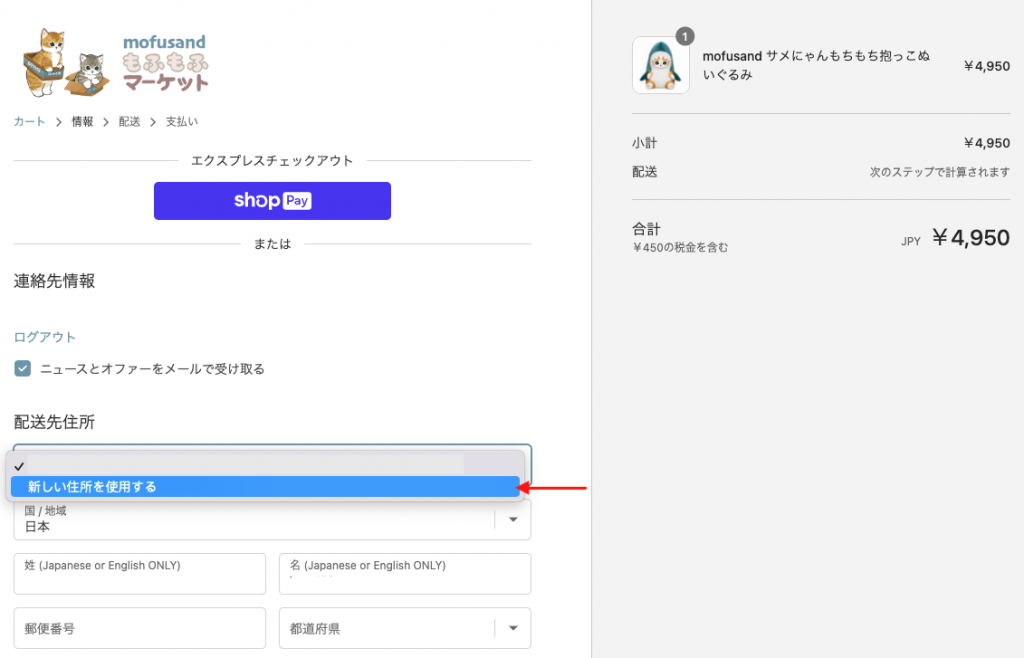Select the 情報 breadcrumb step
The image size is (1024, 658).
point(82,122)
